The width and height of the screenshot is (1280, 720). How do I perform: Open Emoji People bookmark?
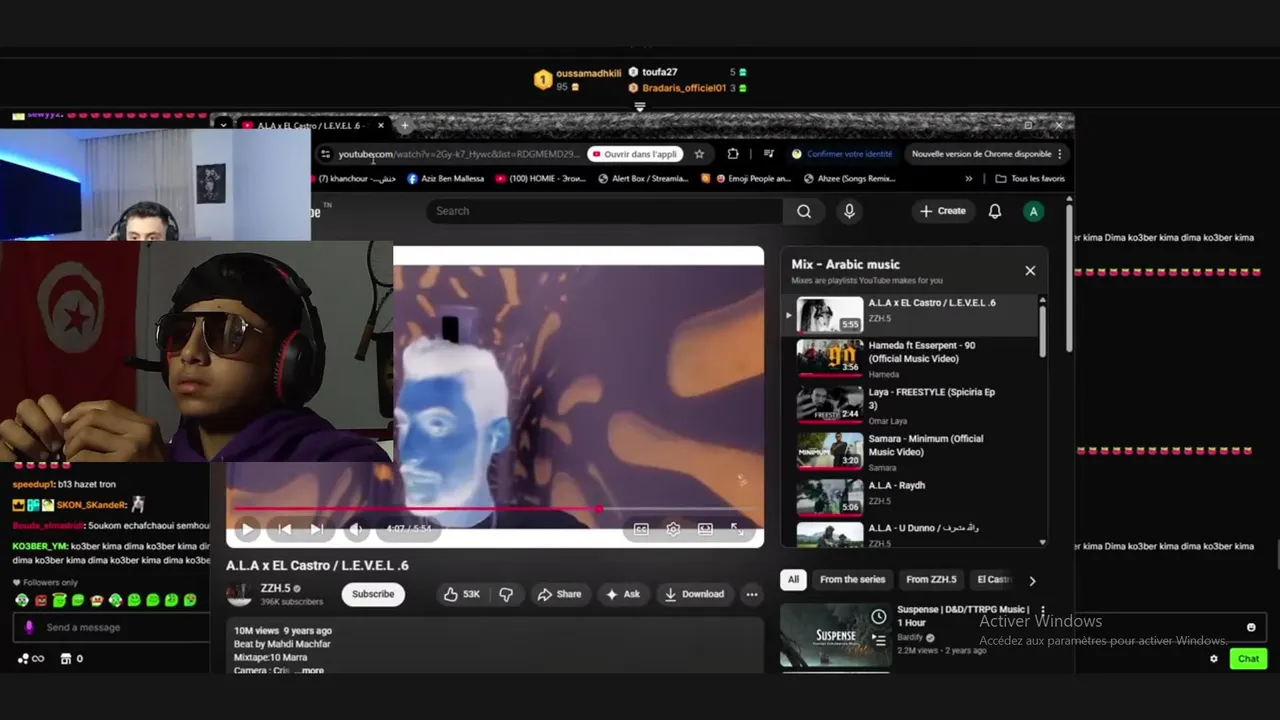coord(746,179)
